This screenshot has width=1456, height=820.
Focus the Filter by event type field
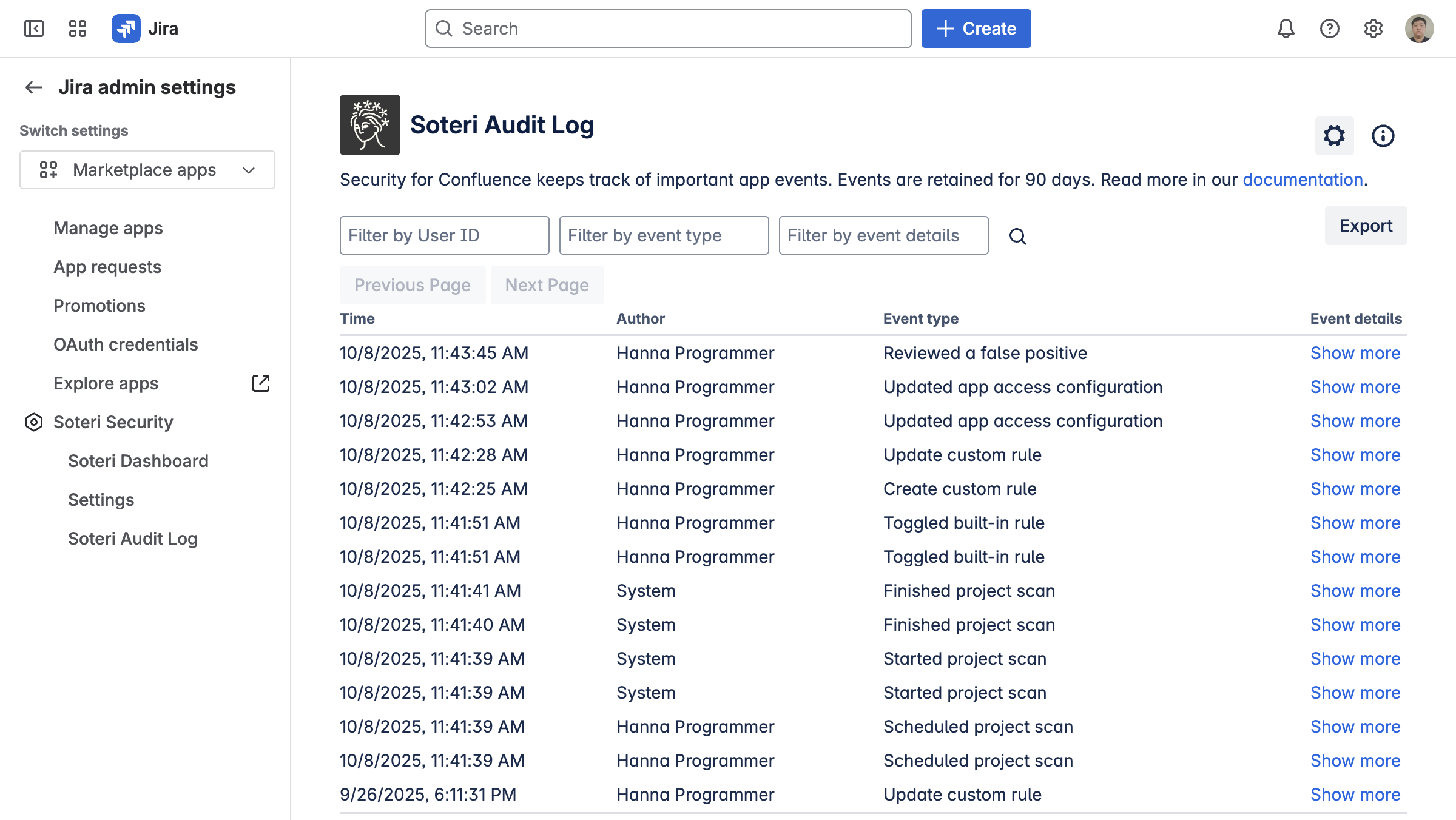pos(664,235)
